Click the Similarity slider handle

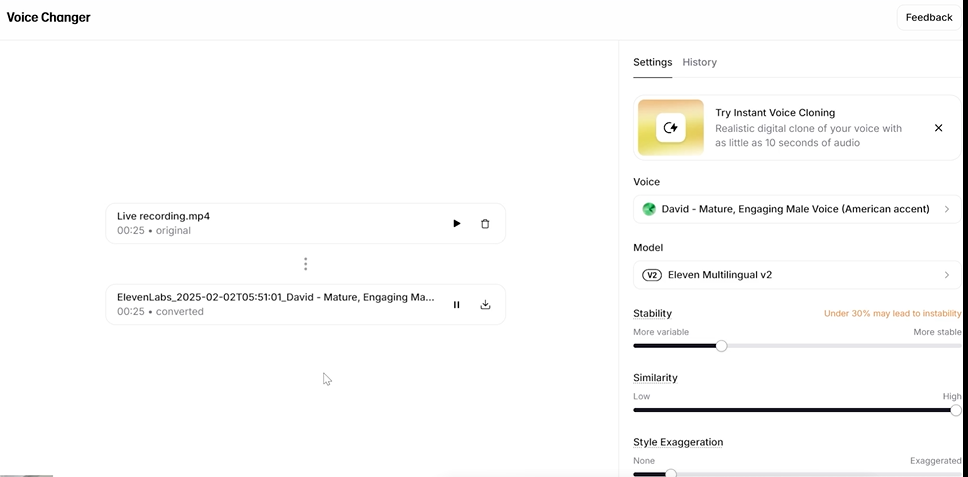click(955, 410)
